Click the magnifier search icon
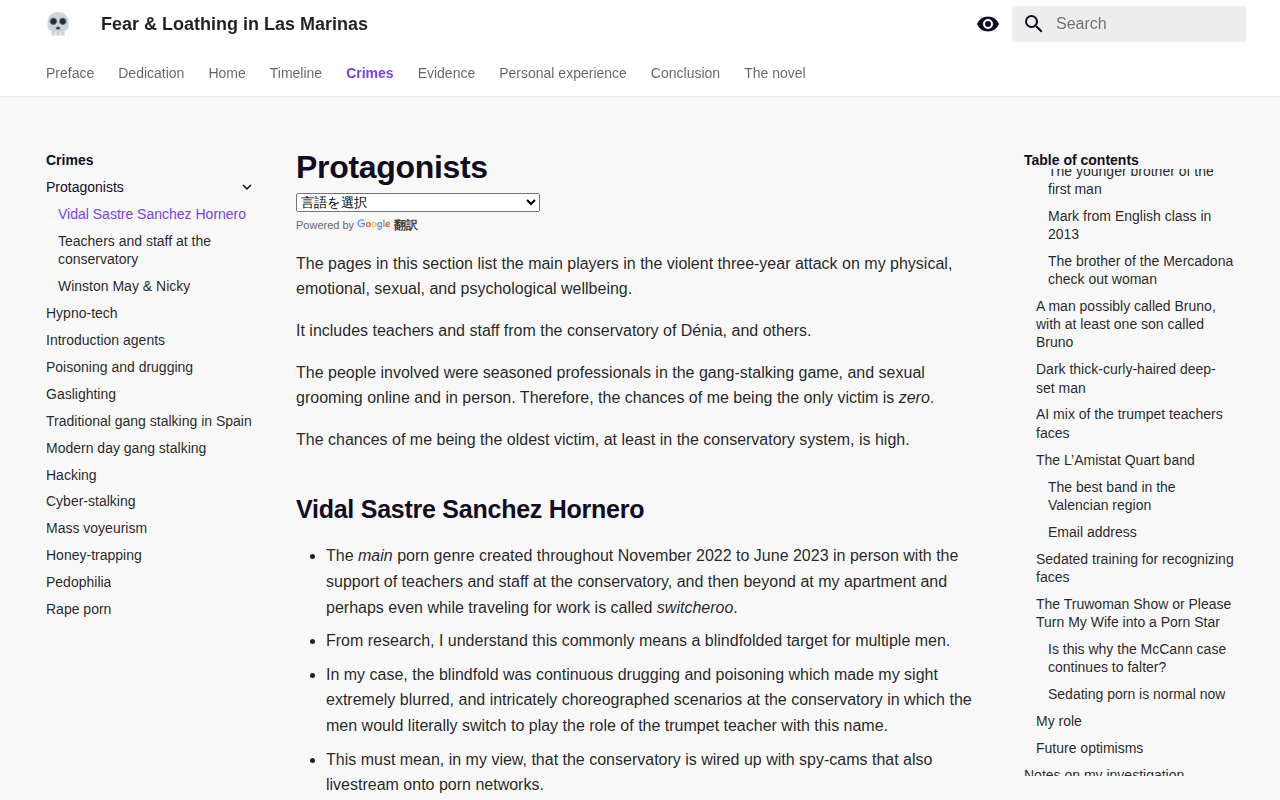This screenshot has height=800, width=1280. tap(1034, 24)
